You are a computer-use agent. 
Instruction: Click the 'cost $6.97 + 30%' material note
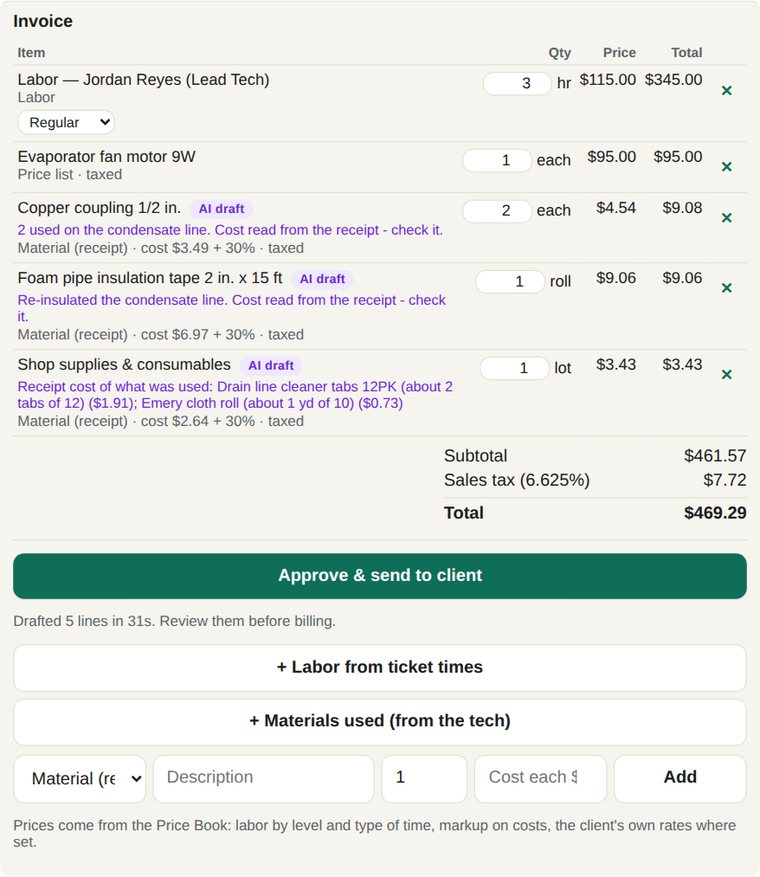click(x=198, y=335)
